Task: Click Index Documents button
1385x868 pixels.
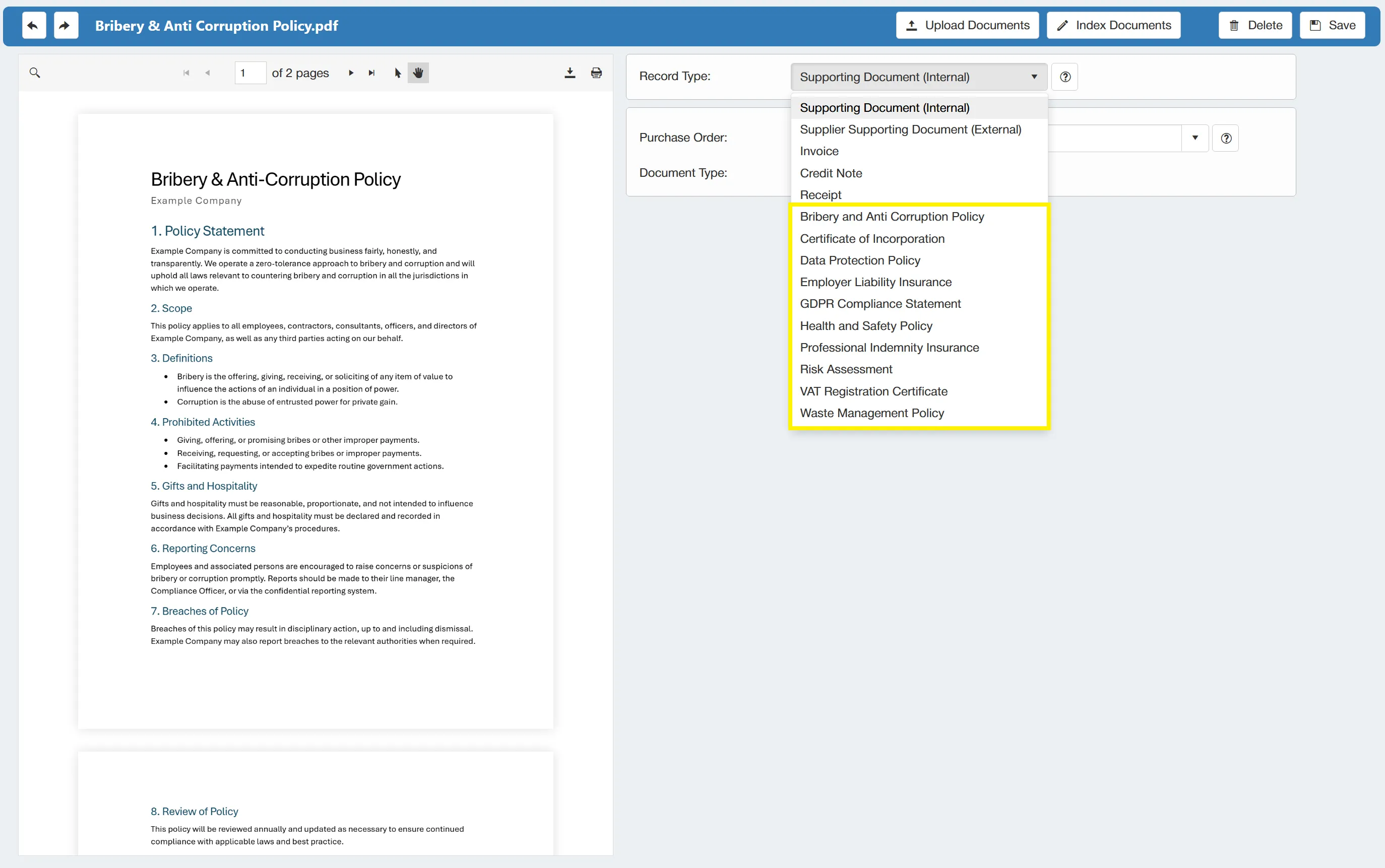Action: coord(1113,25)
